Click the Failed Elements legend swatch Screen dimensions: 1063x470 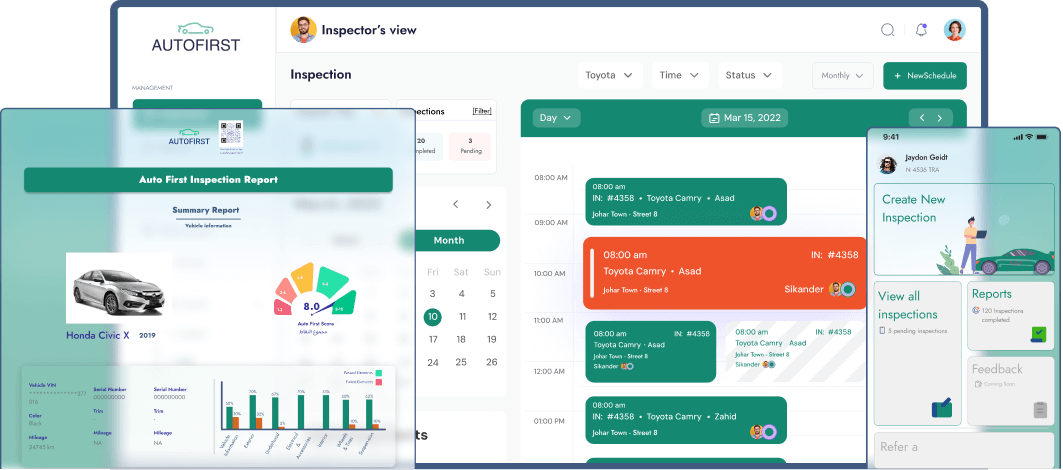pos(379,383)
